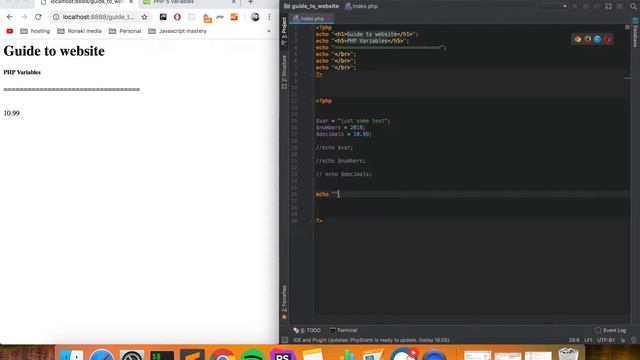Show more bookmarks overflow chevron
The width and height of the screenshot is (640, 360).
tap(269, 31)
